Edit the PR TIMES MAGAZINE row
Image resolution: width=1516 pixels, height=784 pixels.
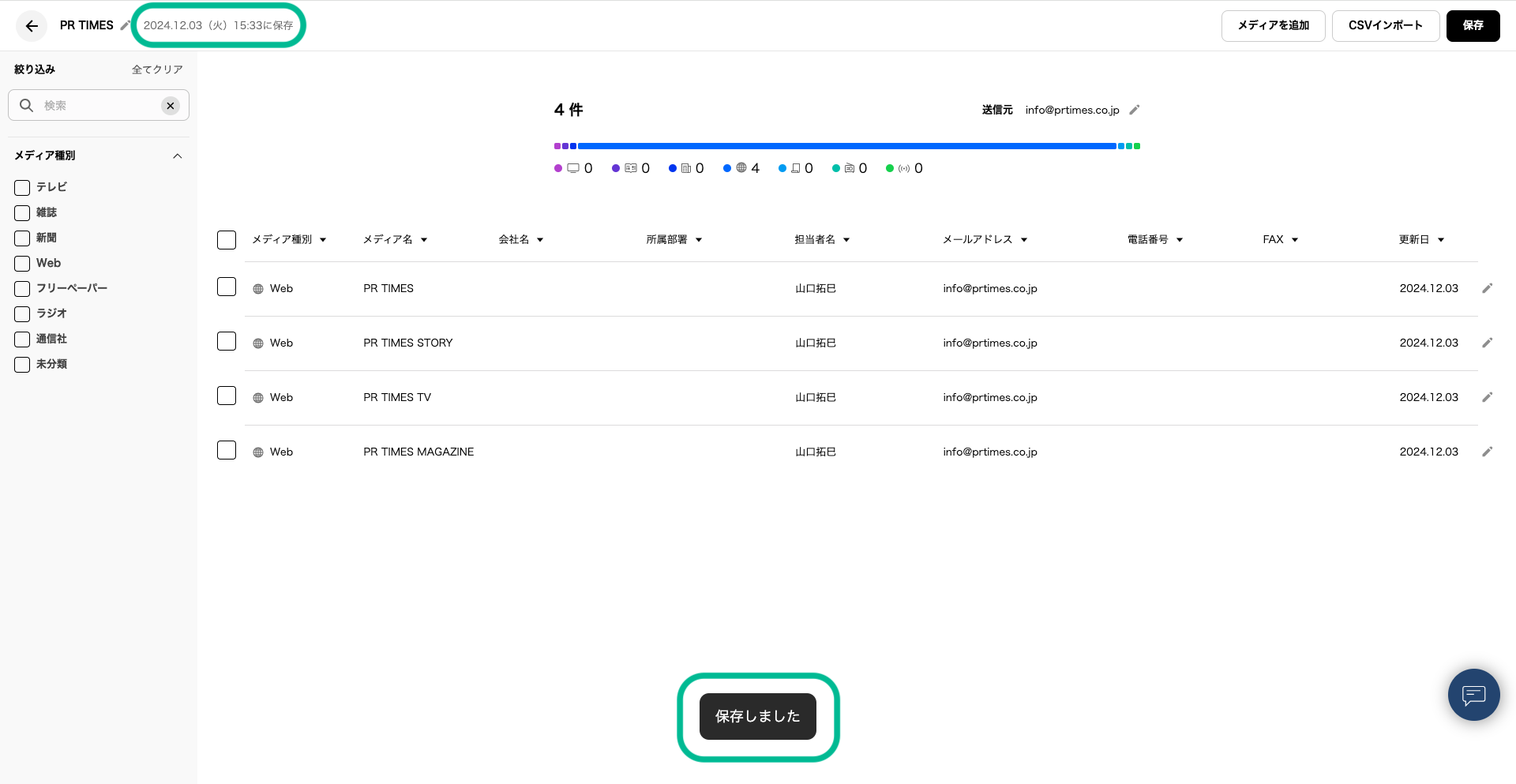click(x=1487, y=452)
